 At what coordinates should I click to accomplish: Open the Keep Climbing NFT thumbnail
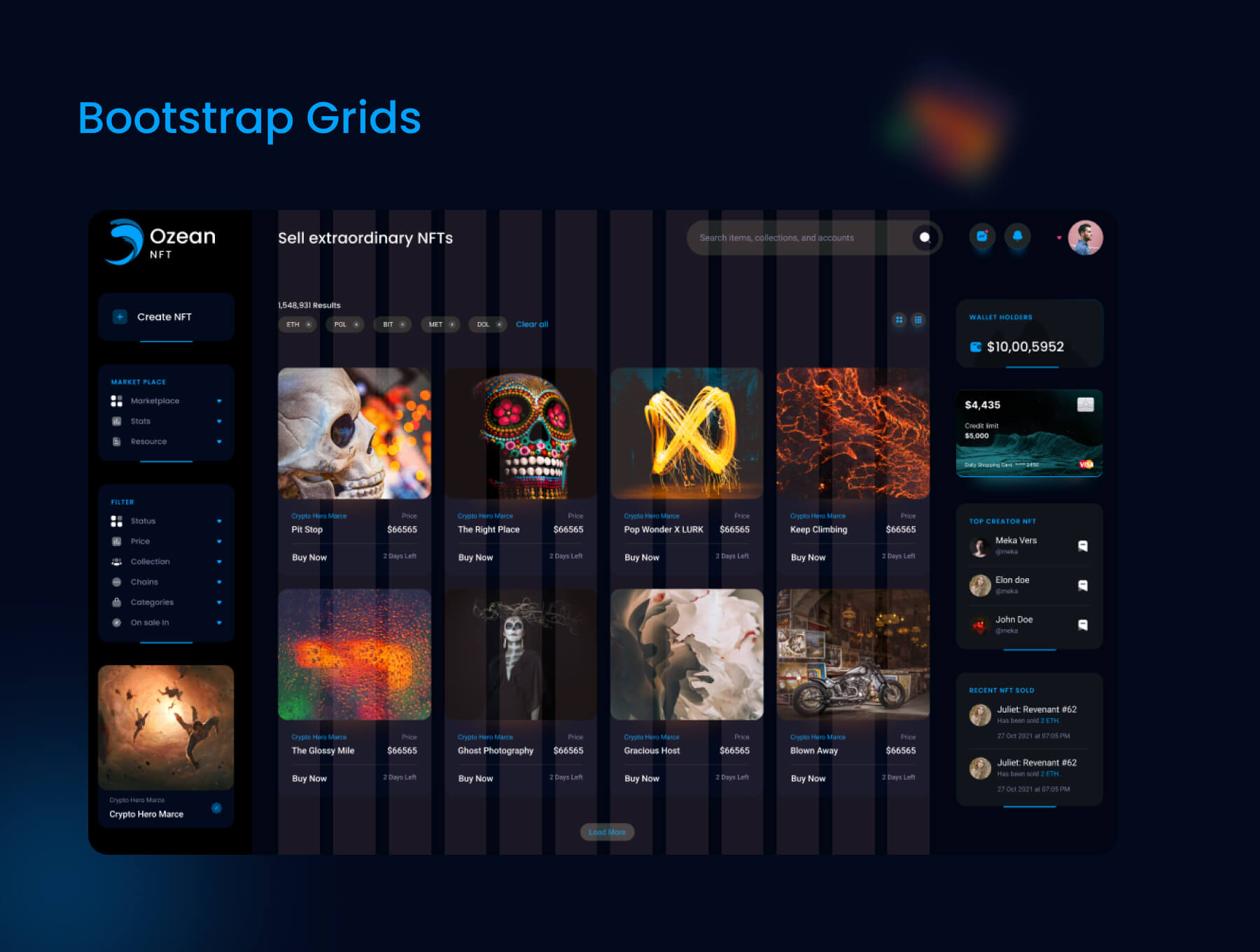[853, 433]
